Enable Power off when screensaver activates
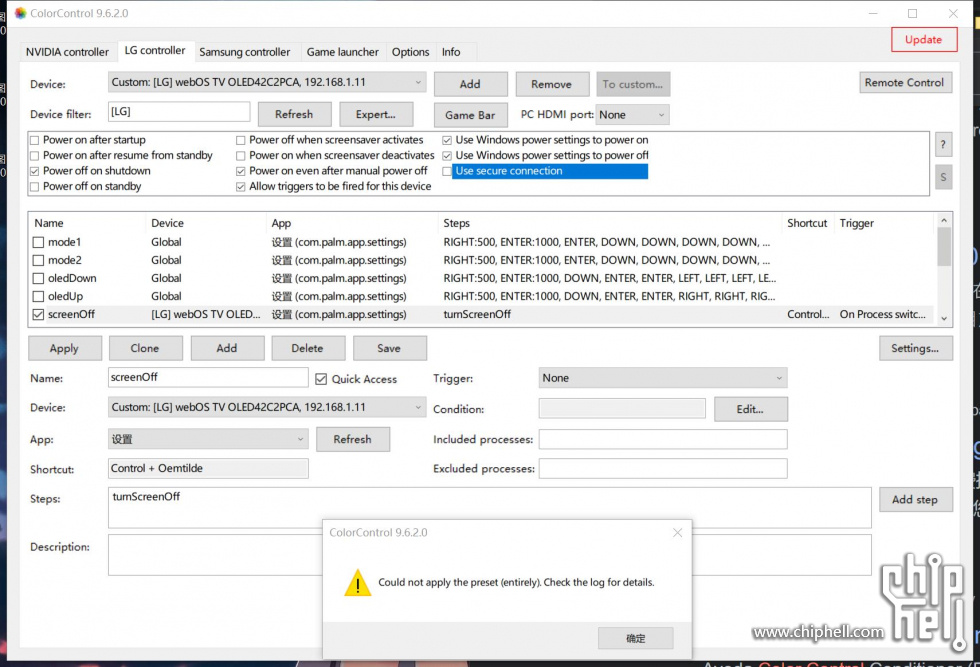980x667 pixels. click(x=241, y=140)
